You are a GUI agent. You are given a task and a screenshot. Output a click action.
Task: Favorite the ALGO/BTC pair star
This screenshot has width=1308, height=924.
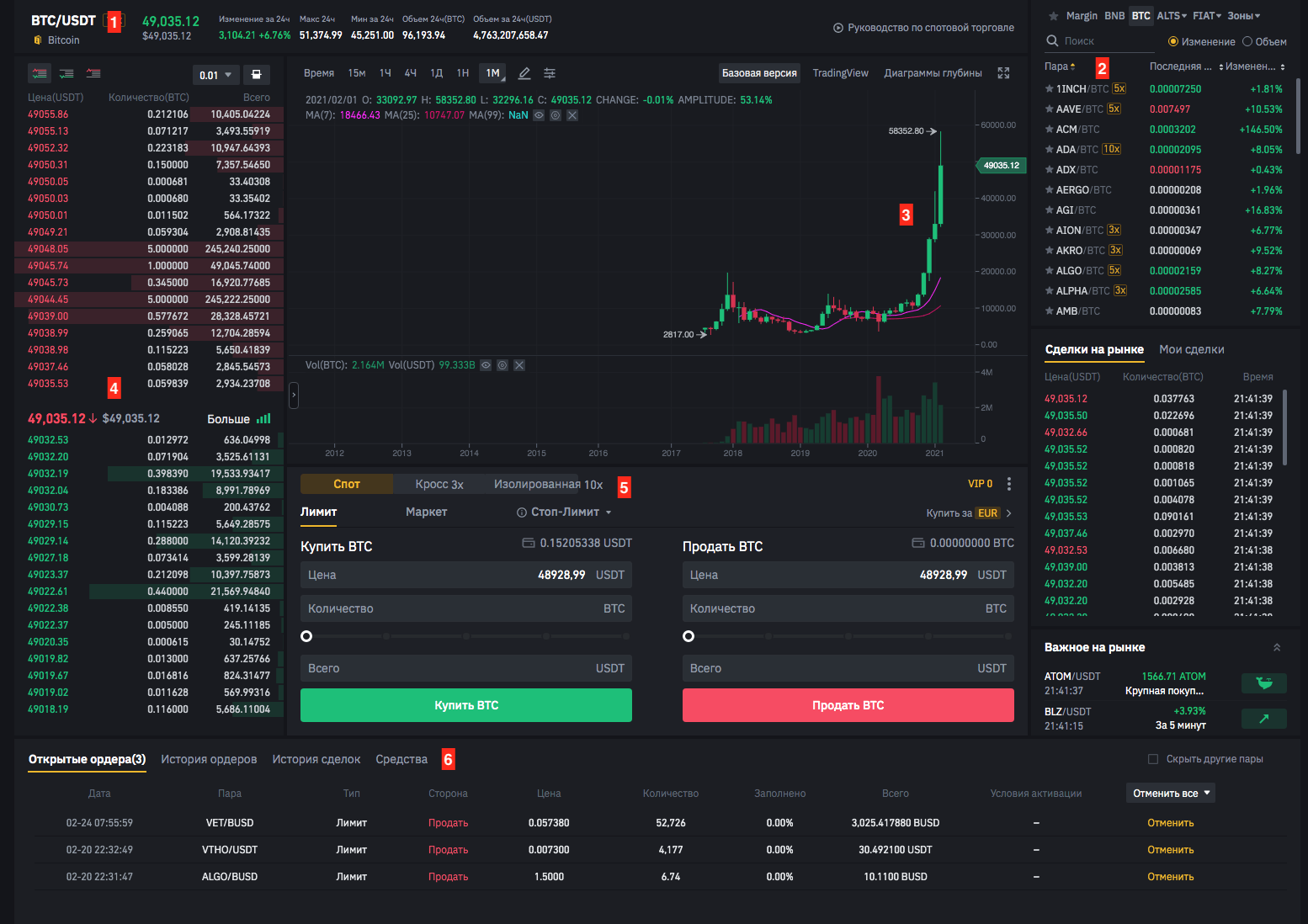[1049, 270]
